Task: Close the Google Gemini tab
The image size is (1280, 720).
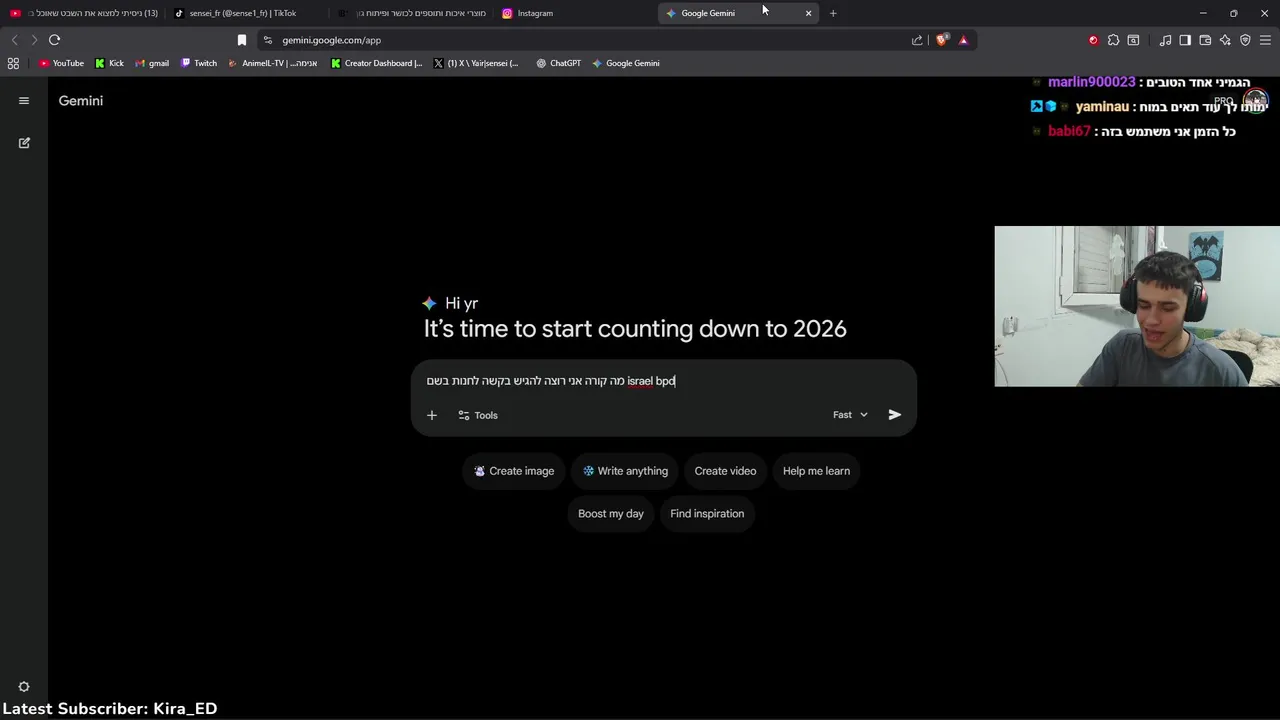Action: (808, 13)
